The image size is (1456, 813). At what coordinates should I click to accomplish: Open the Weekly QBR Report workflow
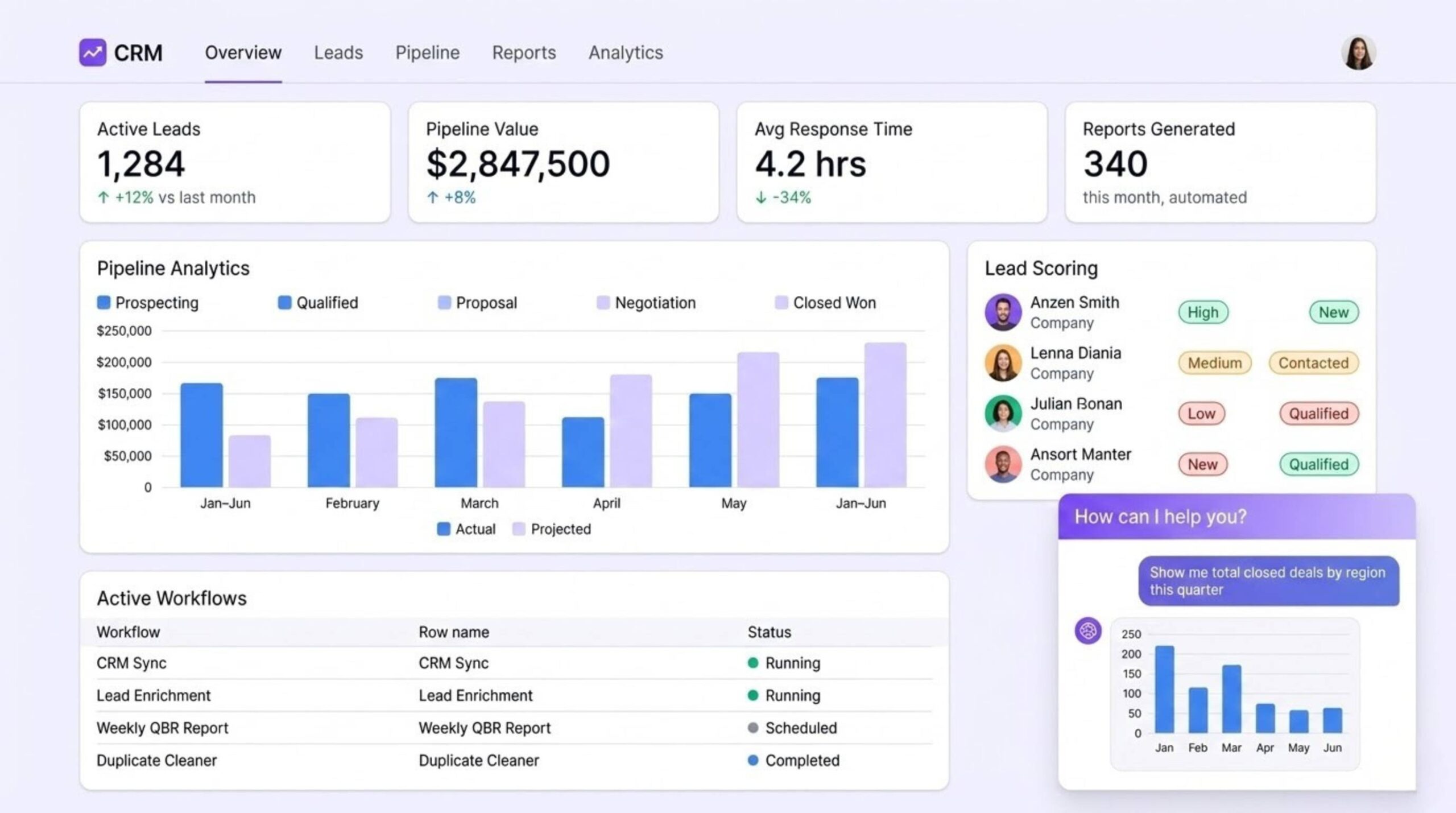[162, 728]
